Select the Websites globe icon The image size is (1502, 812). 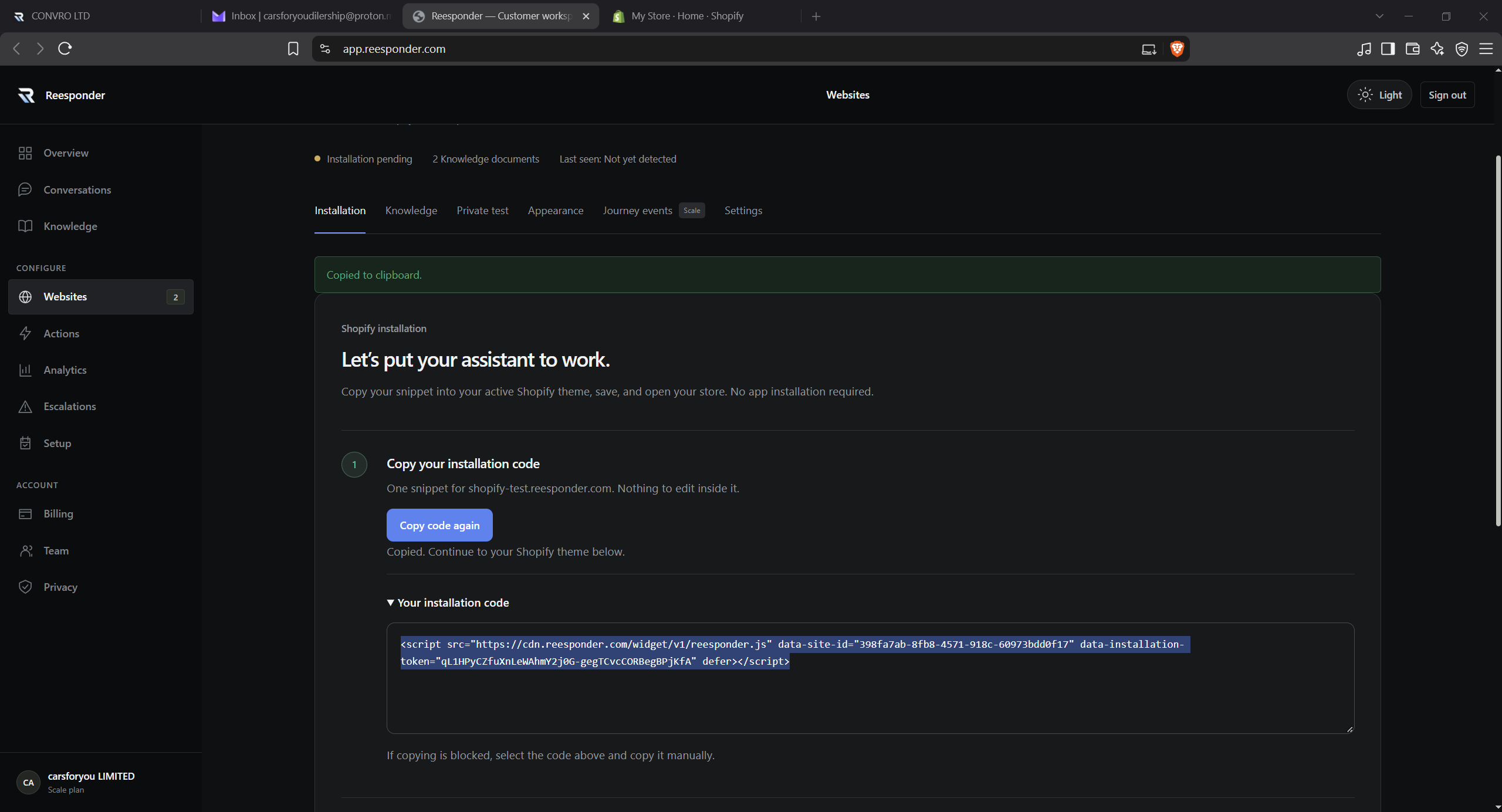click(25, 297)
